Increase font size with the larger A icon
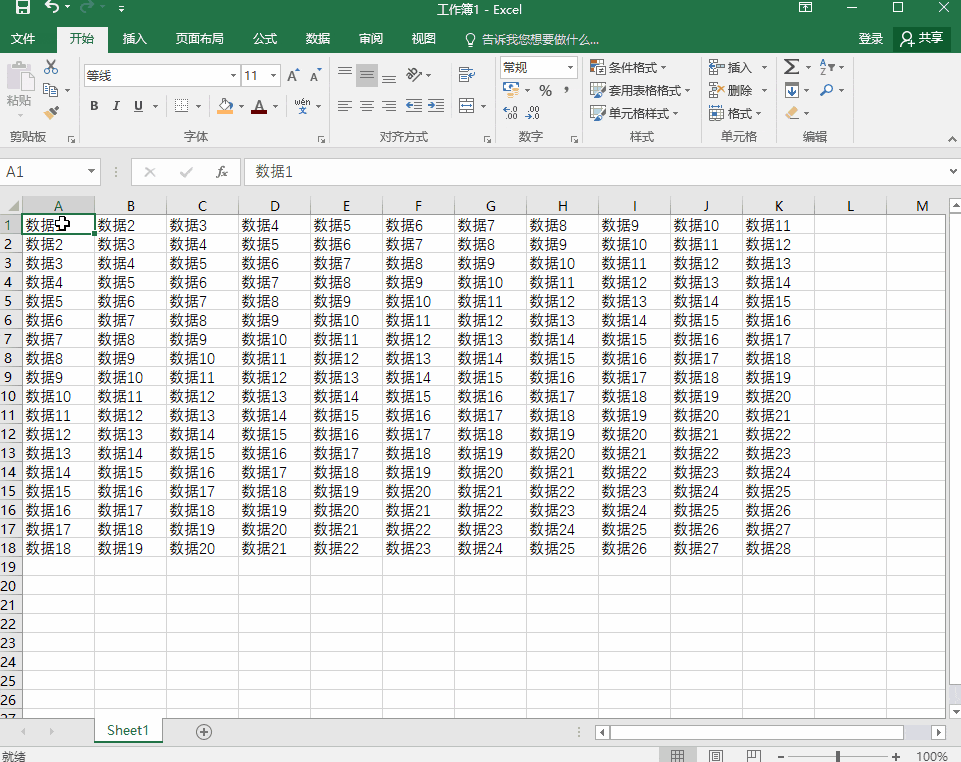The image size is (961, 762). 293,75
